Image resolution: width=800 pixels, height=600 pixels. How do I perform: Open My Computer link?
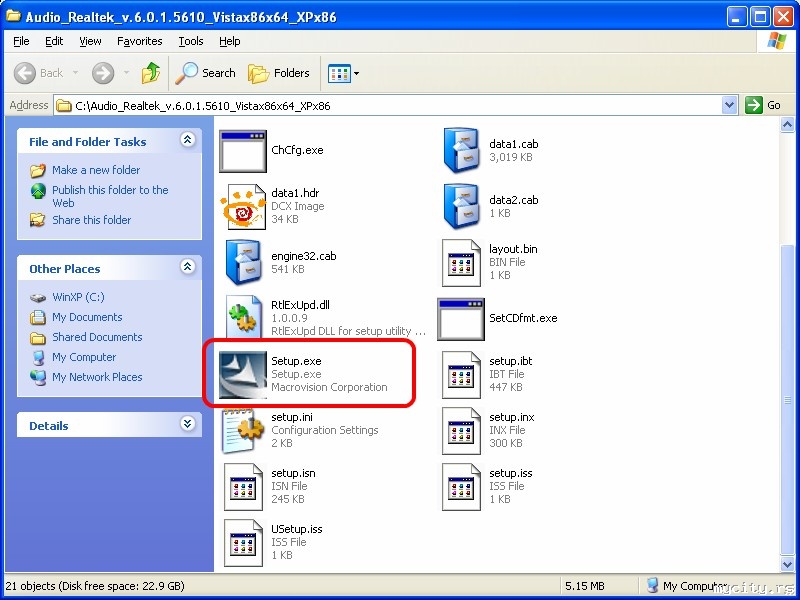(x=84, y=357)
